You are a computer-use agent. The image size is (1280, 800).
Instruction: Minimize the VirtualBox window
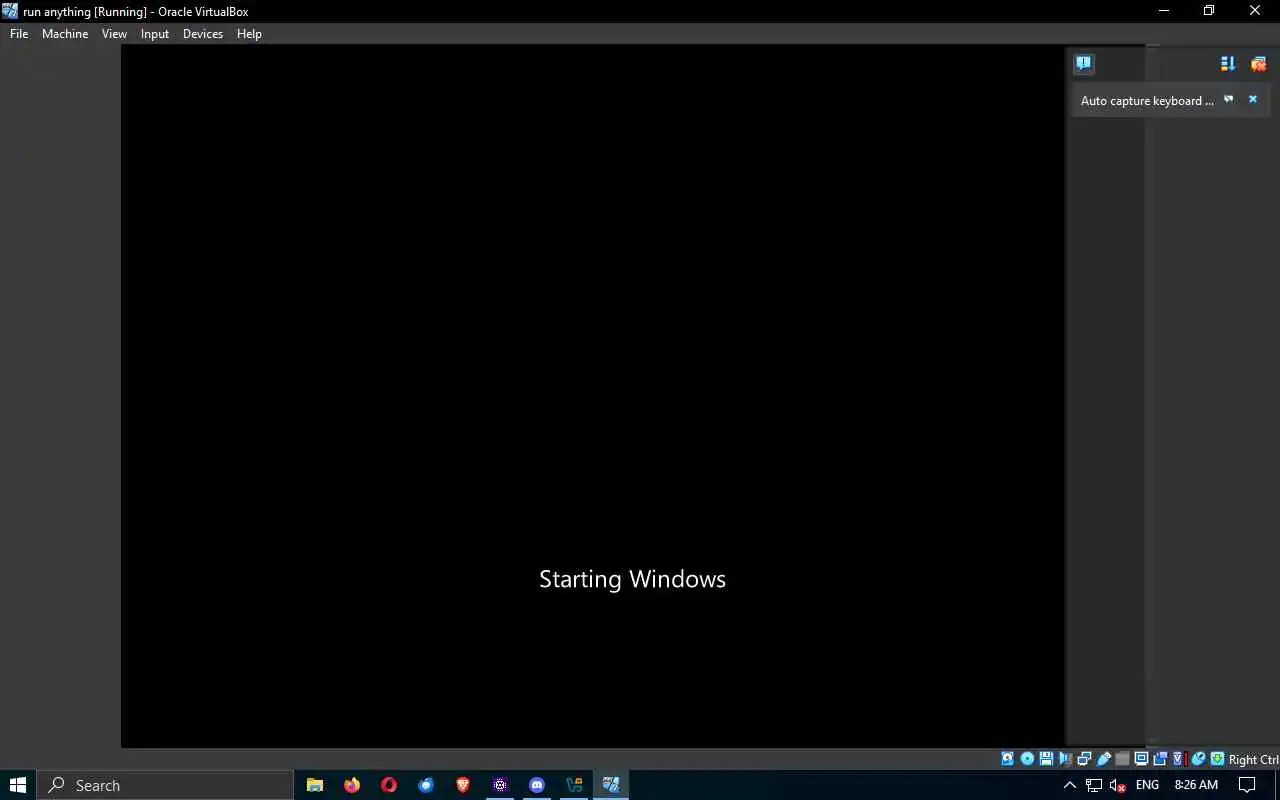[x=1163, y=11]
